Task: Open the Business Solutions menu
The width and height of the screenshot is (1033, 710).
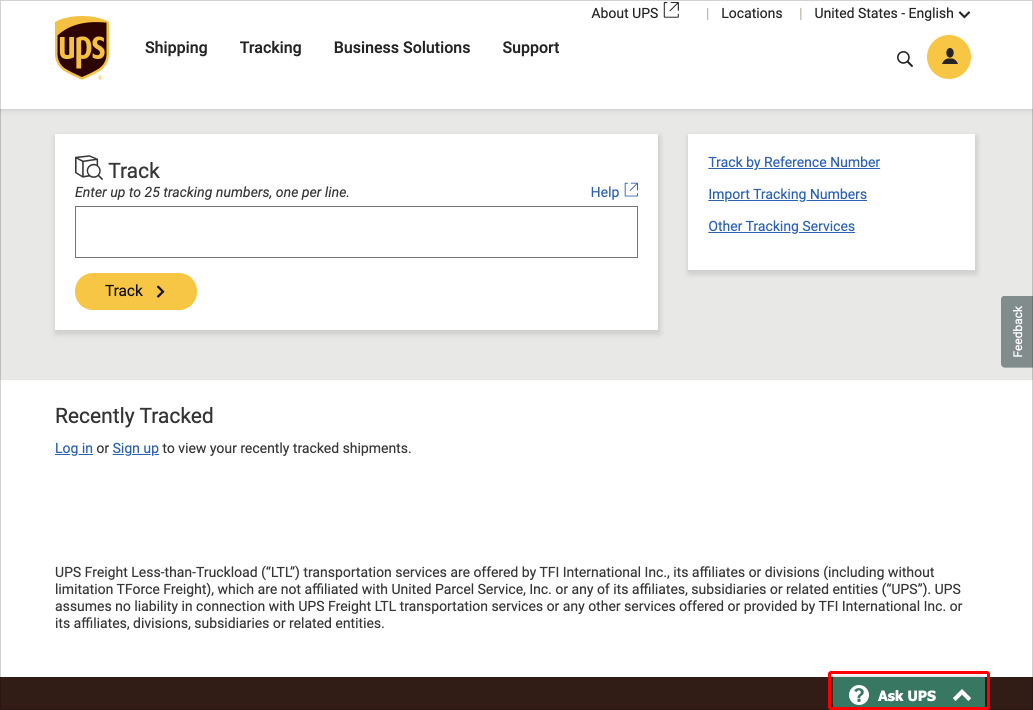Action: click(x=402, y=48)
